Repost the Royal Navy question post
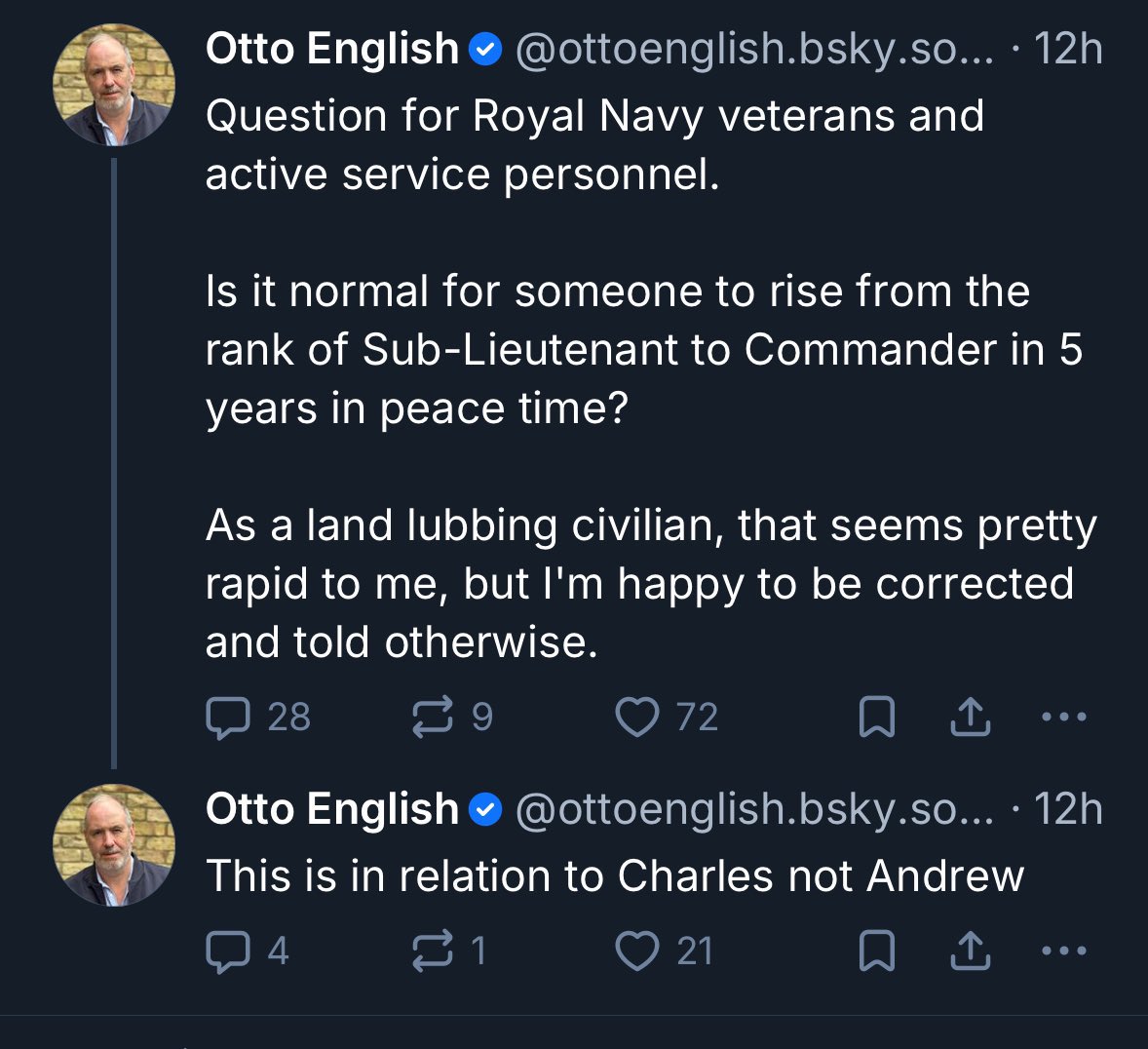 433,719
